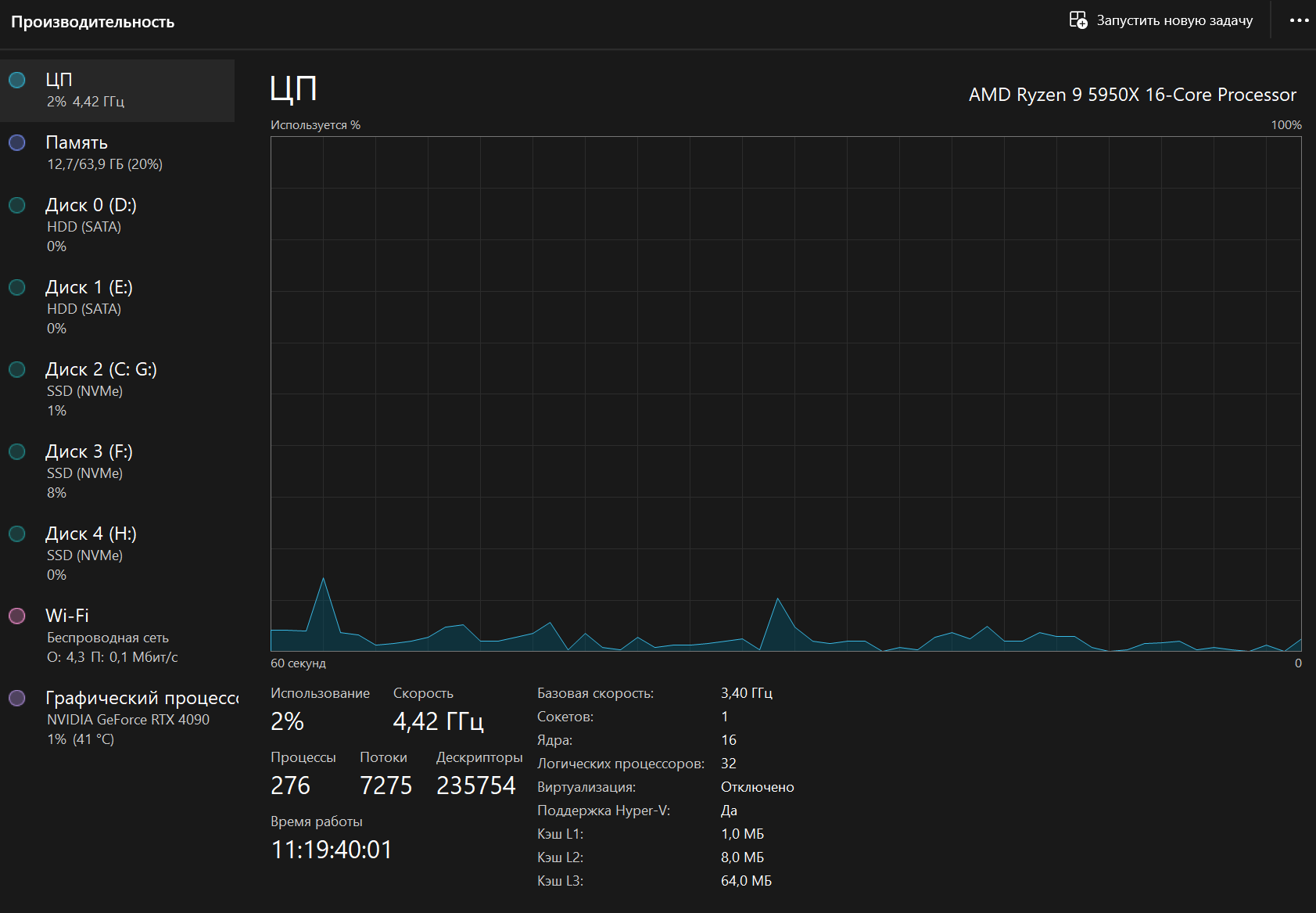Click the uptime value 11:19:40:01
The width and height of the screenshot is (1316, 913).
pos(332,850)
